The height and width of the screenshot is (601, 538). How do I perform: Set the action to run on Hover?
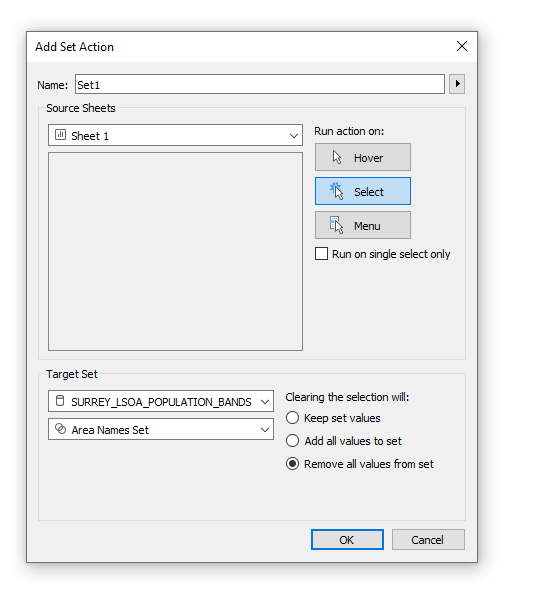coord(363,157)
